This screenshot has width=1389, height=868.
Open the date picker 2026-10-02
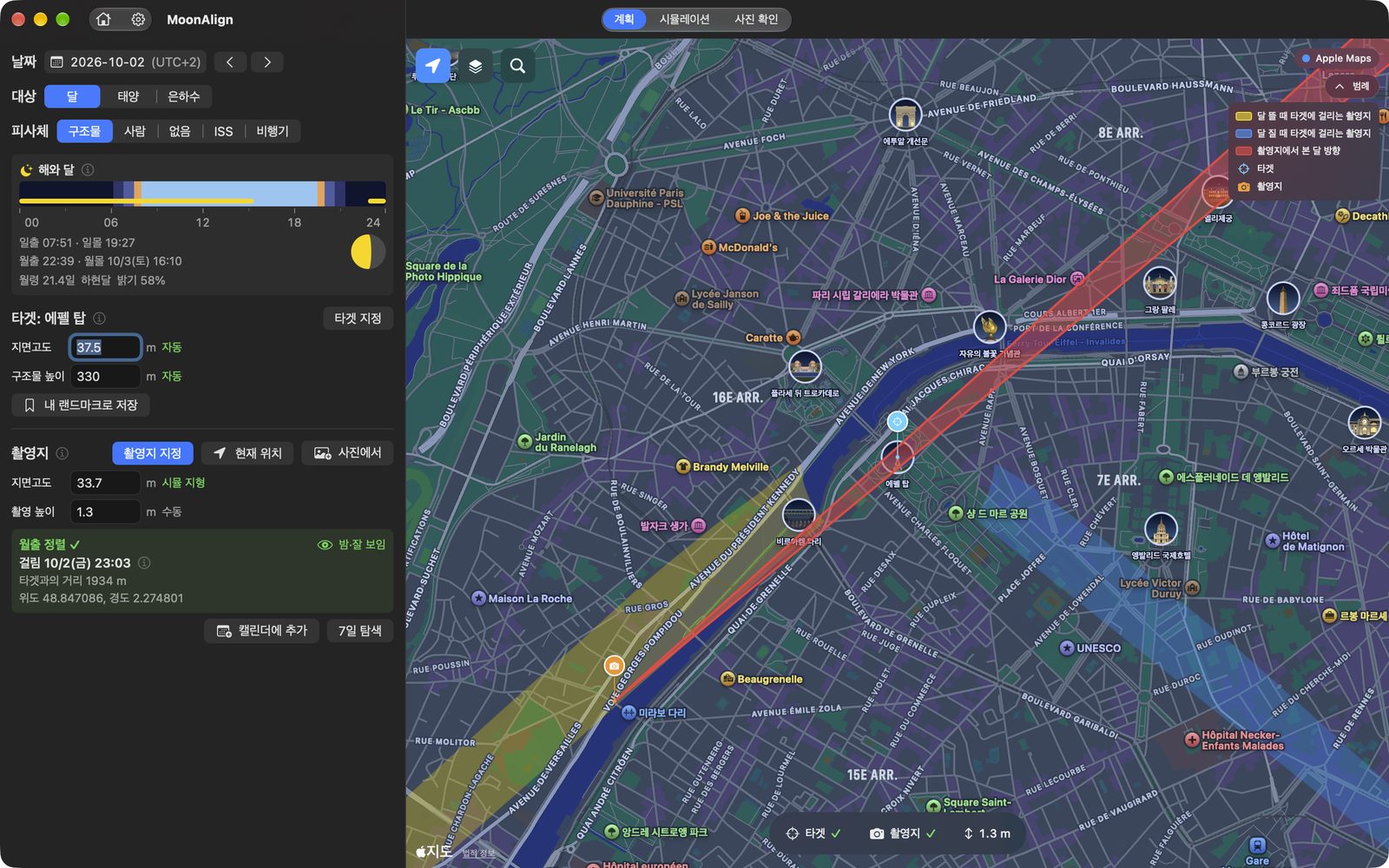click(125, 62)
